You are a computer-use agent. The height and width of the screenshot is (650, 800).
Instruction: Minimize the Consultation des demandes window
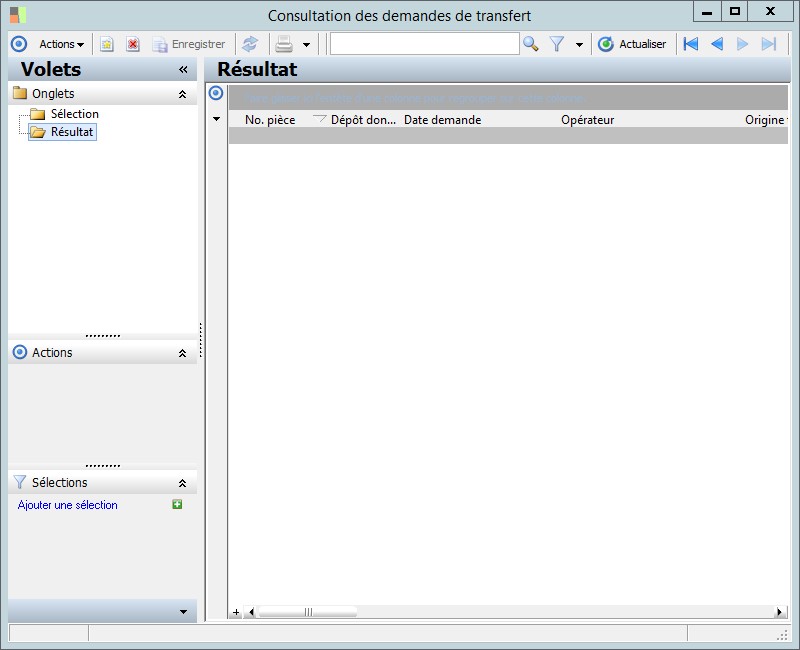[x=707, y=12]
